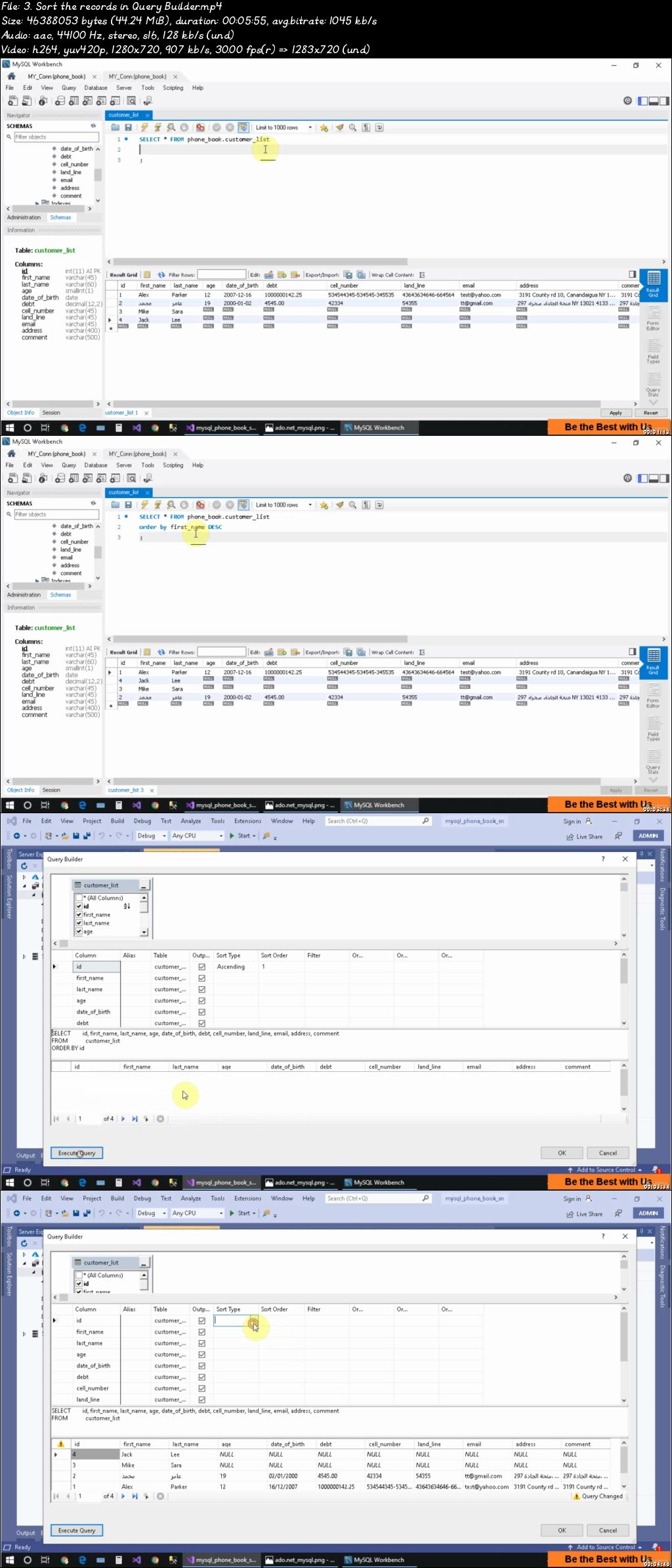The width and height of the screenshot is (672, 1568).
Task: Toggle invisible characters pilcrow icon, customer_list 1 frame
Action: (366, 127)
